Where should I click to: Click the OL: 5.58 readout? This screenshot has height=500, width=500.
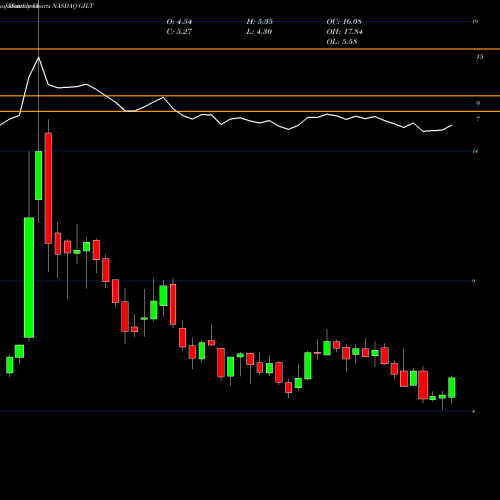pos(342,42)
